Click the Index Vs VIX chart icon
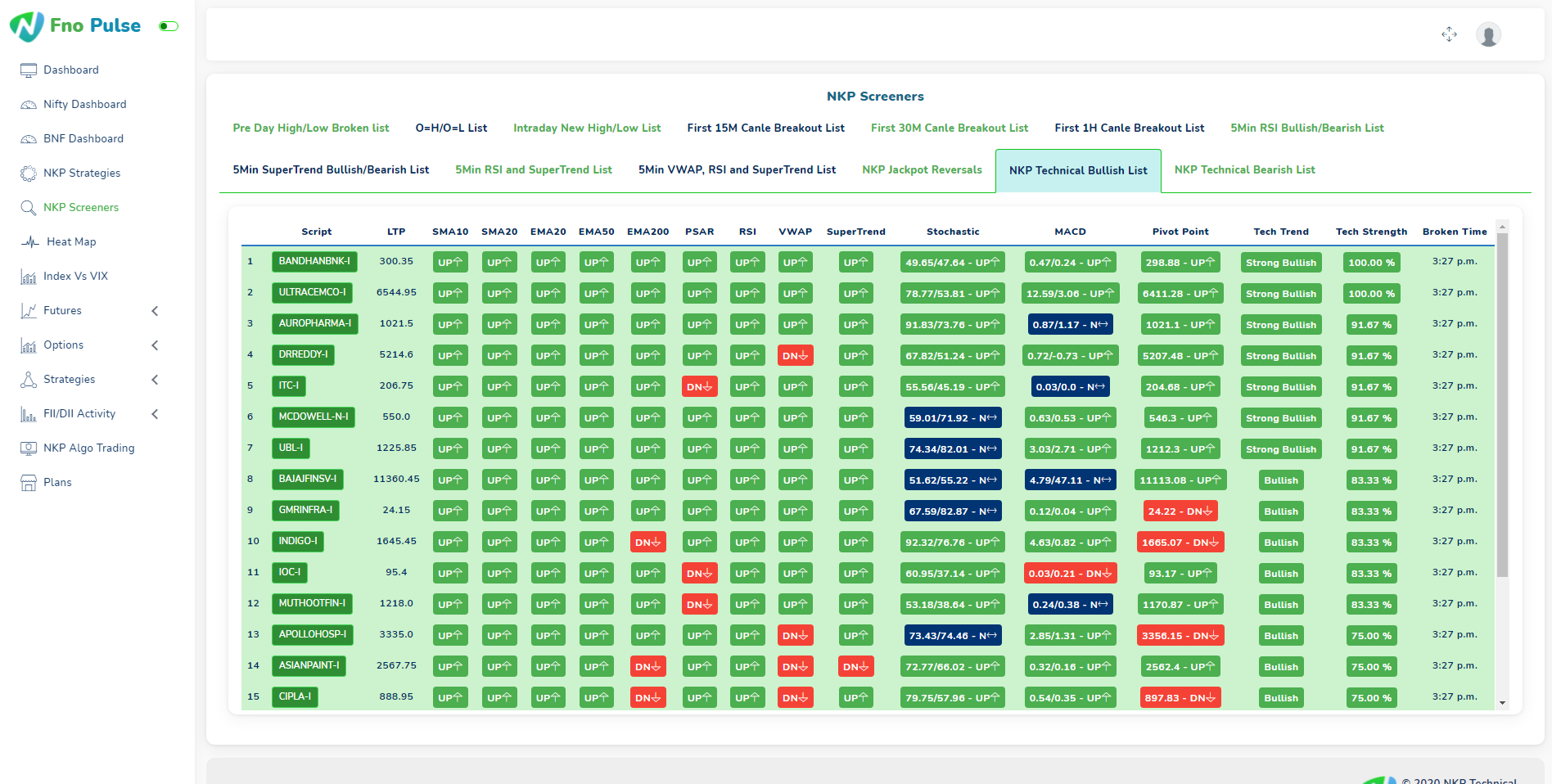Screen dimensions: 1552x784 tap(29, 277)
